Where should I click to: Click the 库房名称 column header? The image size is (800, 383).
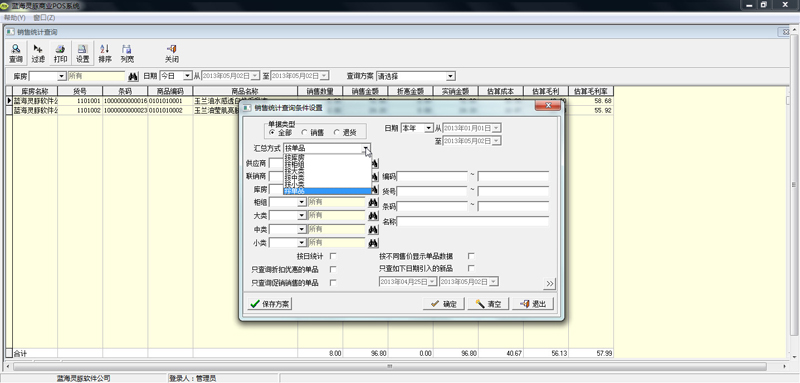click(35, 91)
